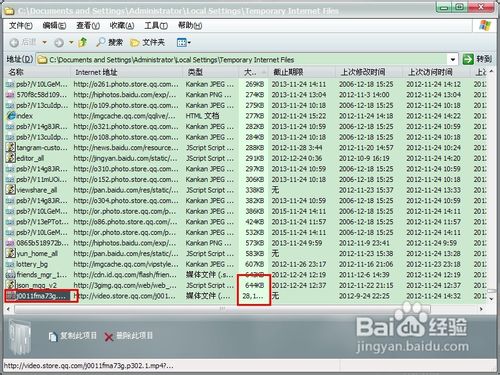The width and height of the screenshot is (500, 375).
Task: Sort by Expiry (截止期限) column header
Action: click(x=302, y=72)
